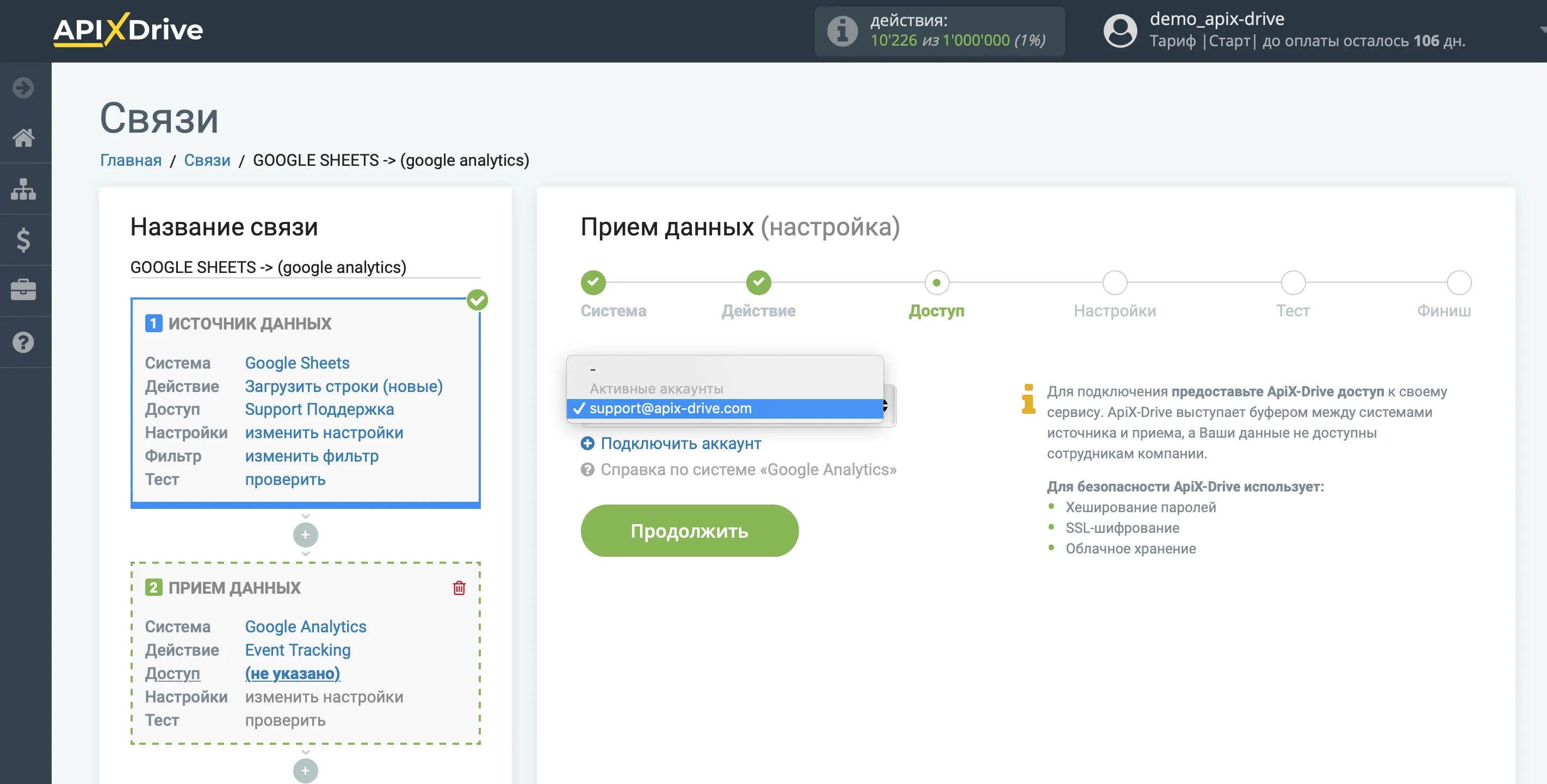Open help question mark icon in sidebar
The height and width of the screenshot is (784, 1547).
(23, 342)
